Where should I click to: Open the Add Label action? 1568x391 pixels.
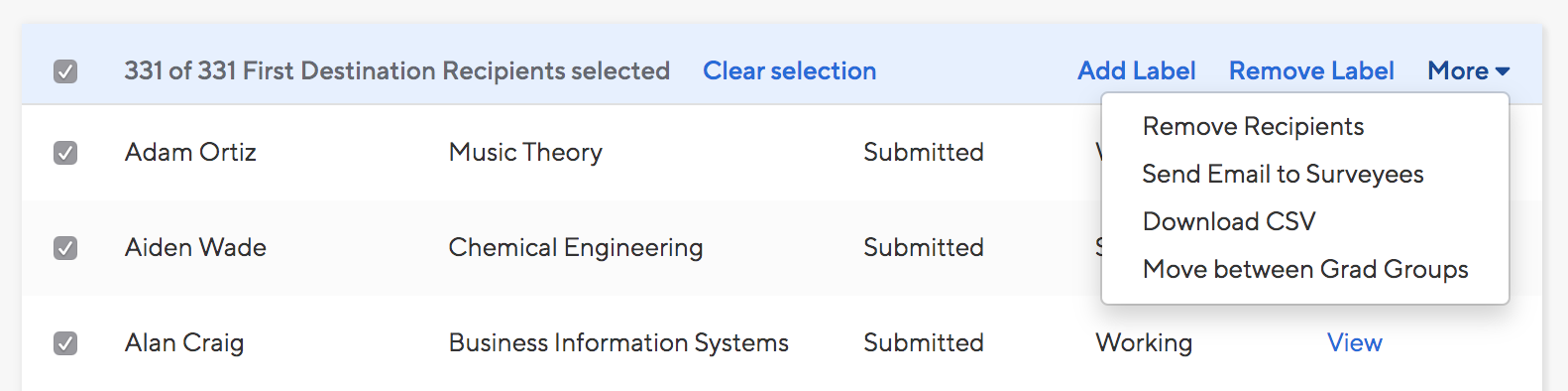[x=1137, y=71]
